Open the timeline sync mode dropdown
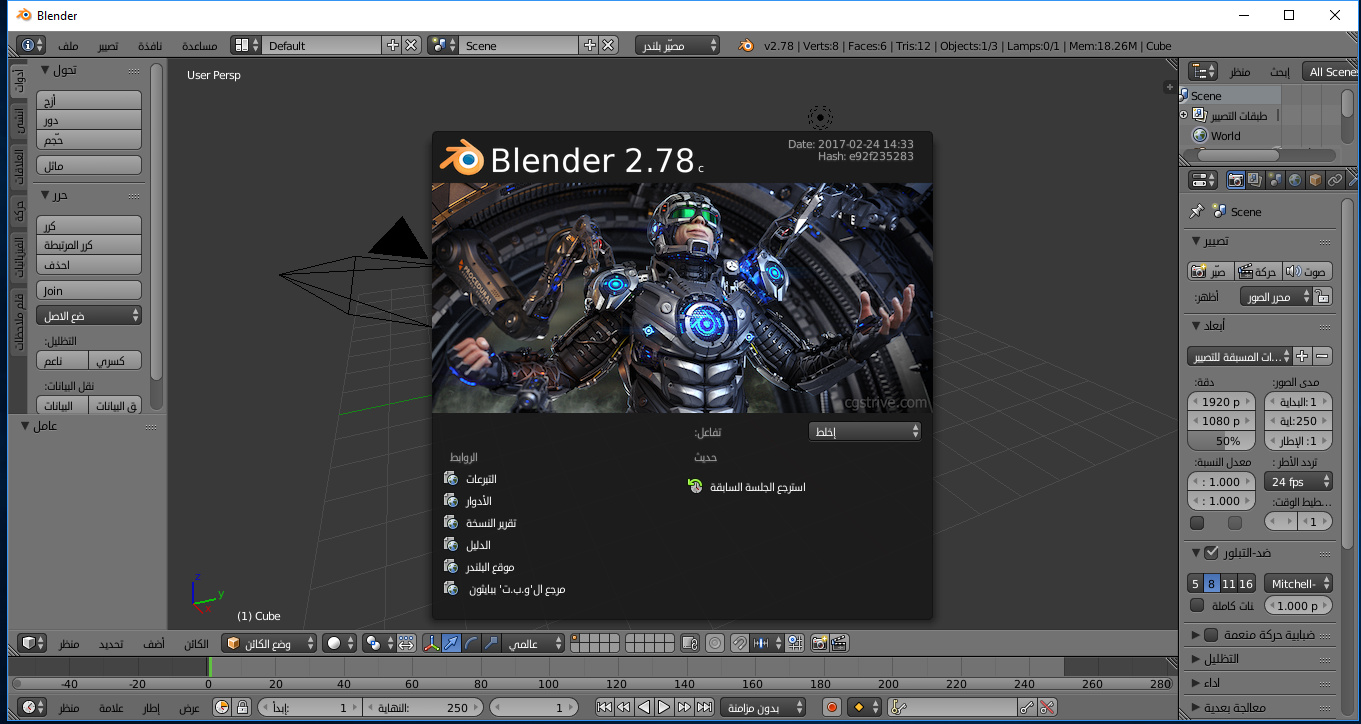 [x=763, y=707]
